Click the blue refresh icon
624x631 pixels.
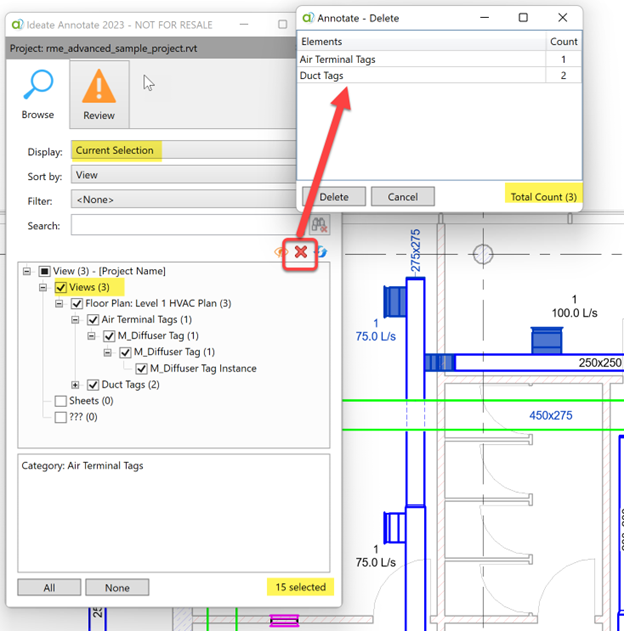(321, 252)
